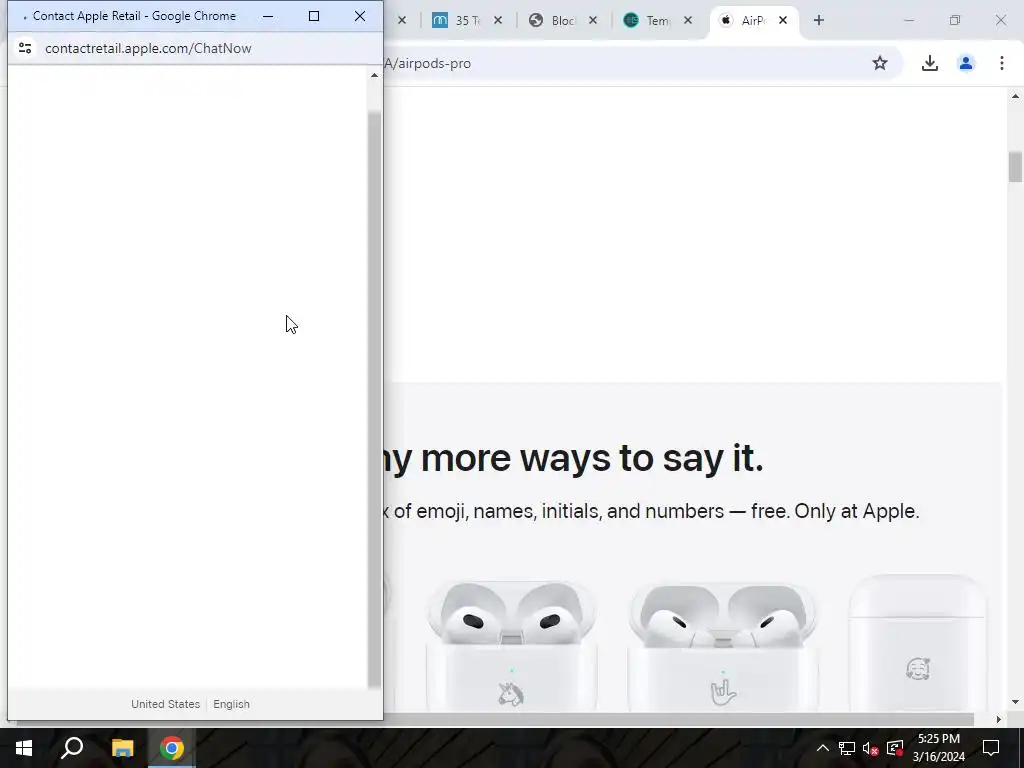Open the Windows notification center

(x=991, y=748)
